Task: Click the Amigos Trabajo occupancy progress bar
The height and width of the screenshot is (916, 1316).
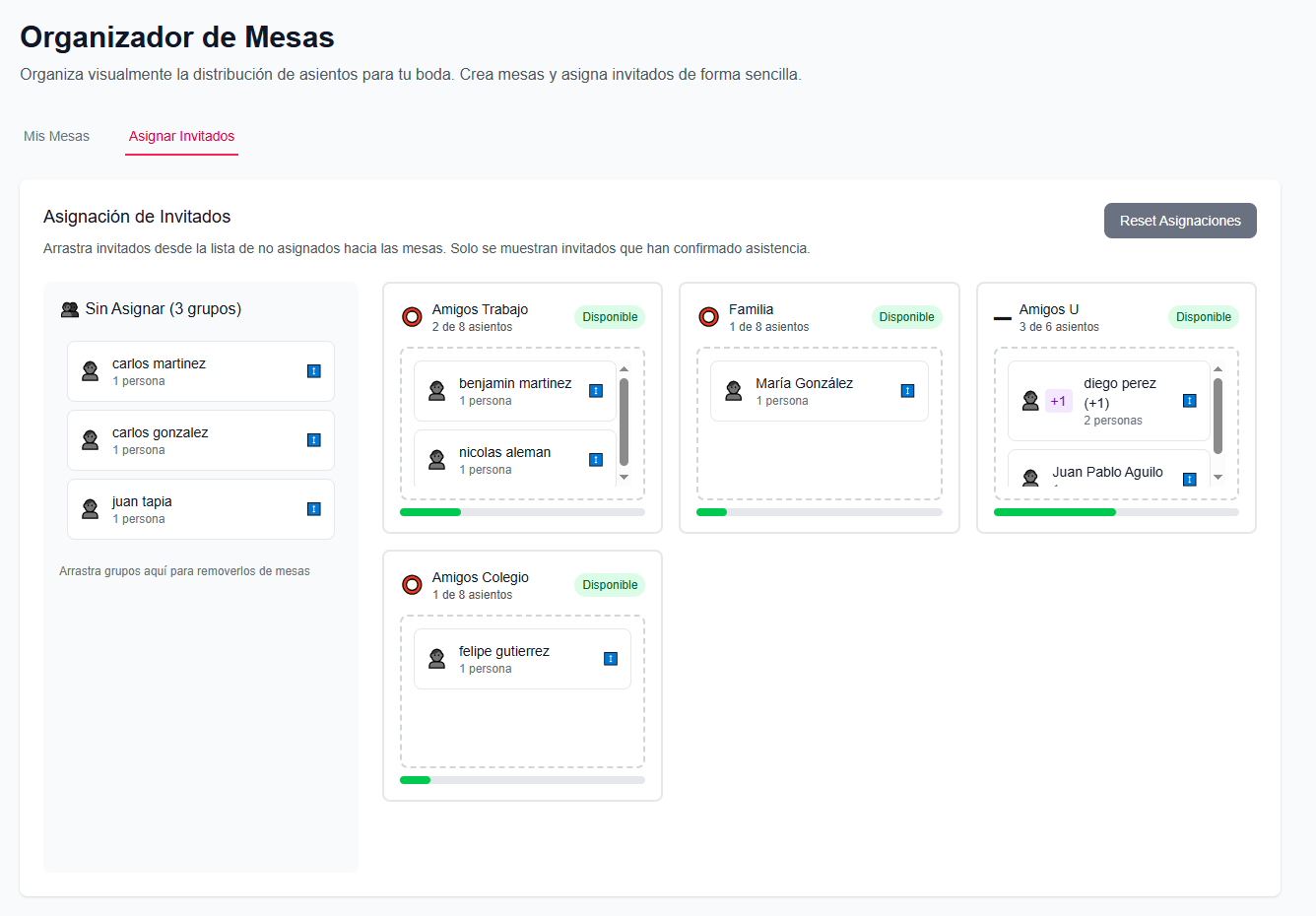Action: (x=522, y=512)
